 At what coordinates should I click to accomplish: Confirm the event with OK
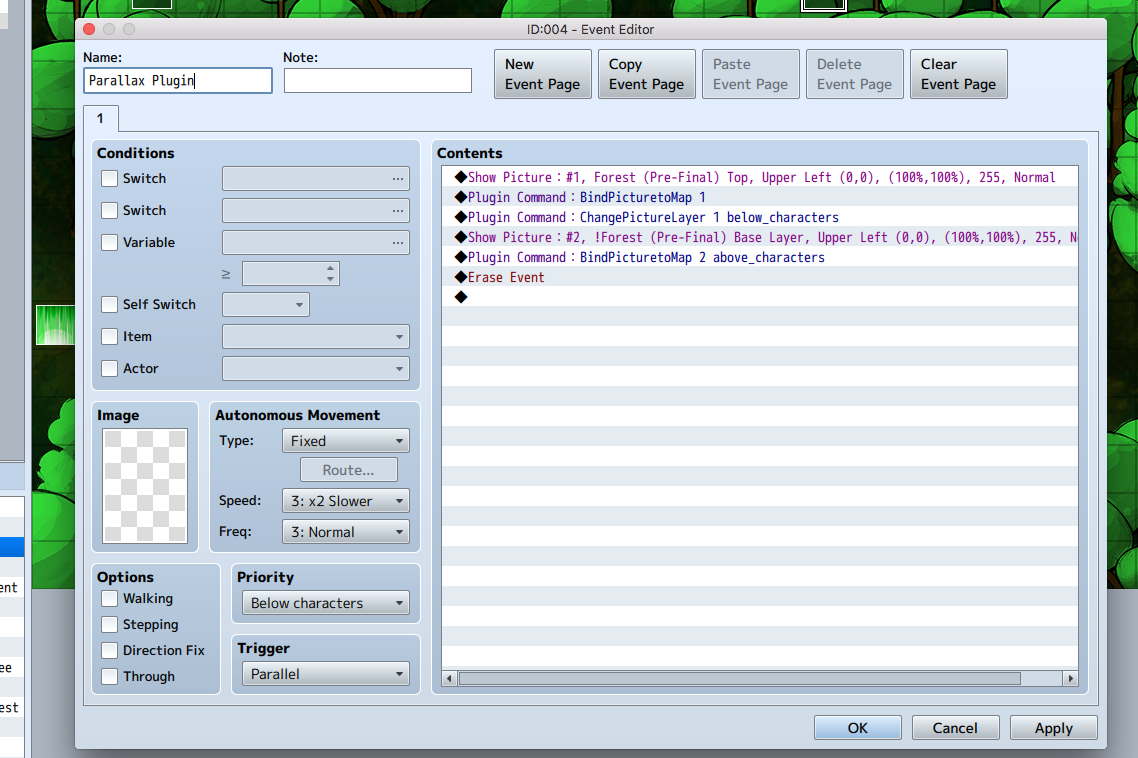(x=858, y=728)
